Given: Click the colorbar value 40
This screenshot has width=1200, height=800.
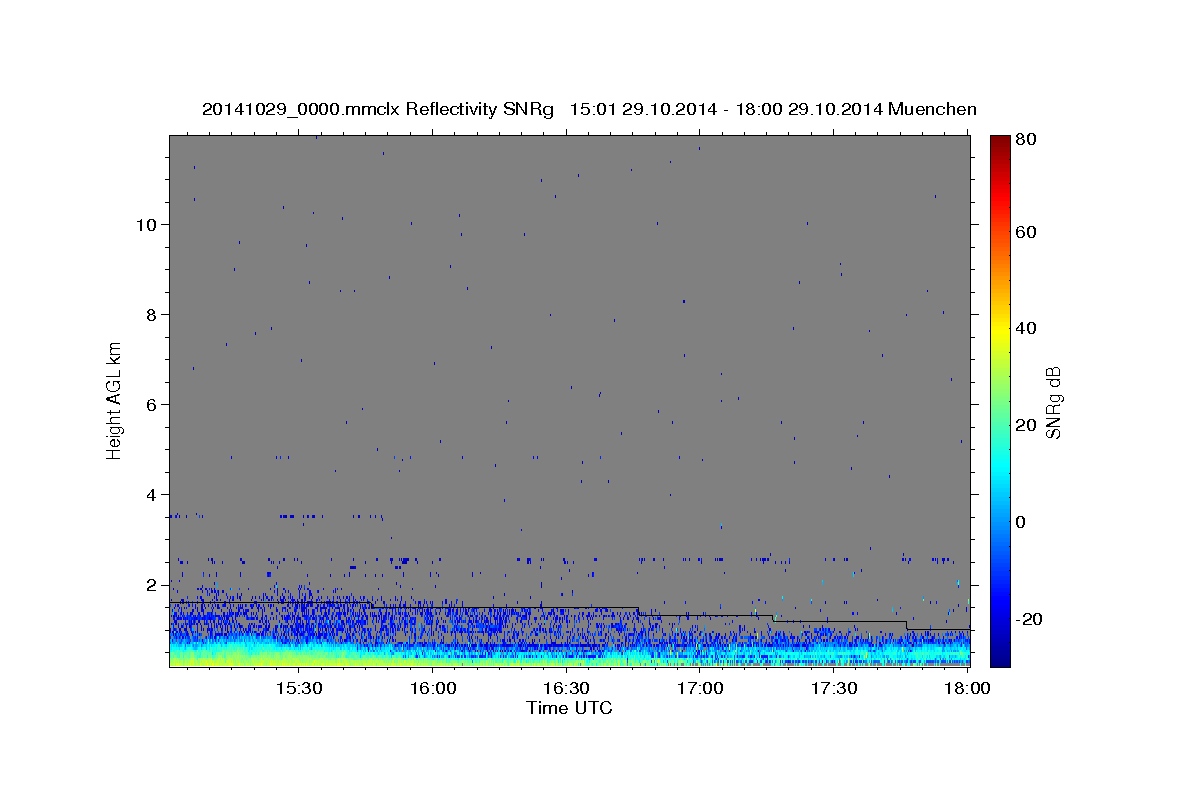Looking at the screenshot, I should [1026, 328].
